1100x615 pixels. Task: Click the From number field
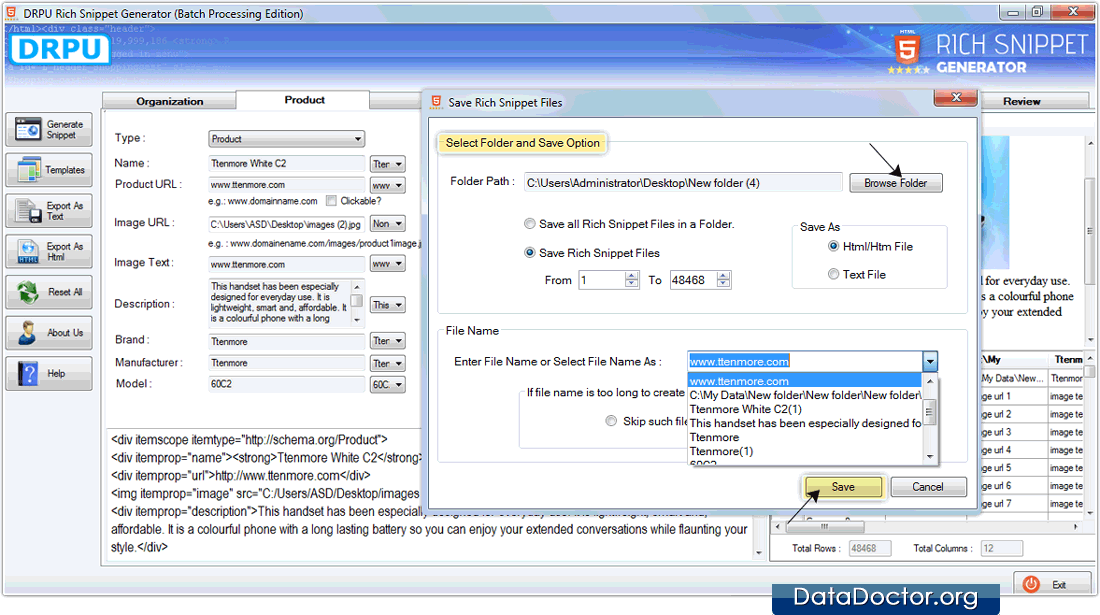[x=602, y=280]
